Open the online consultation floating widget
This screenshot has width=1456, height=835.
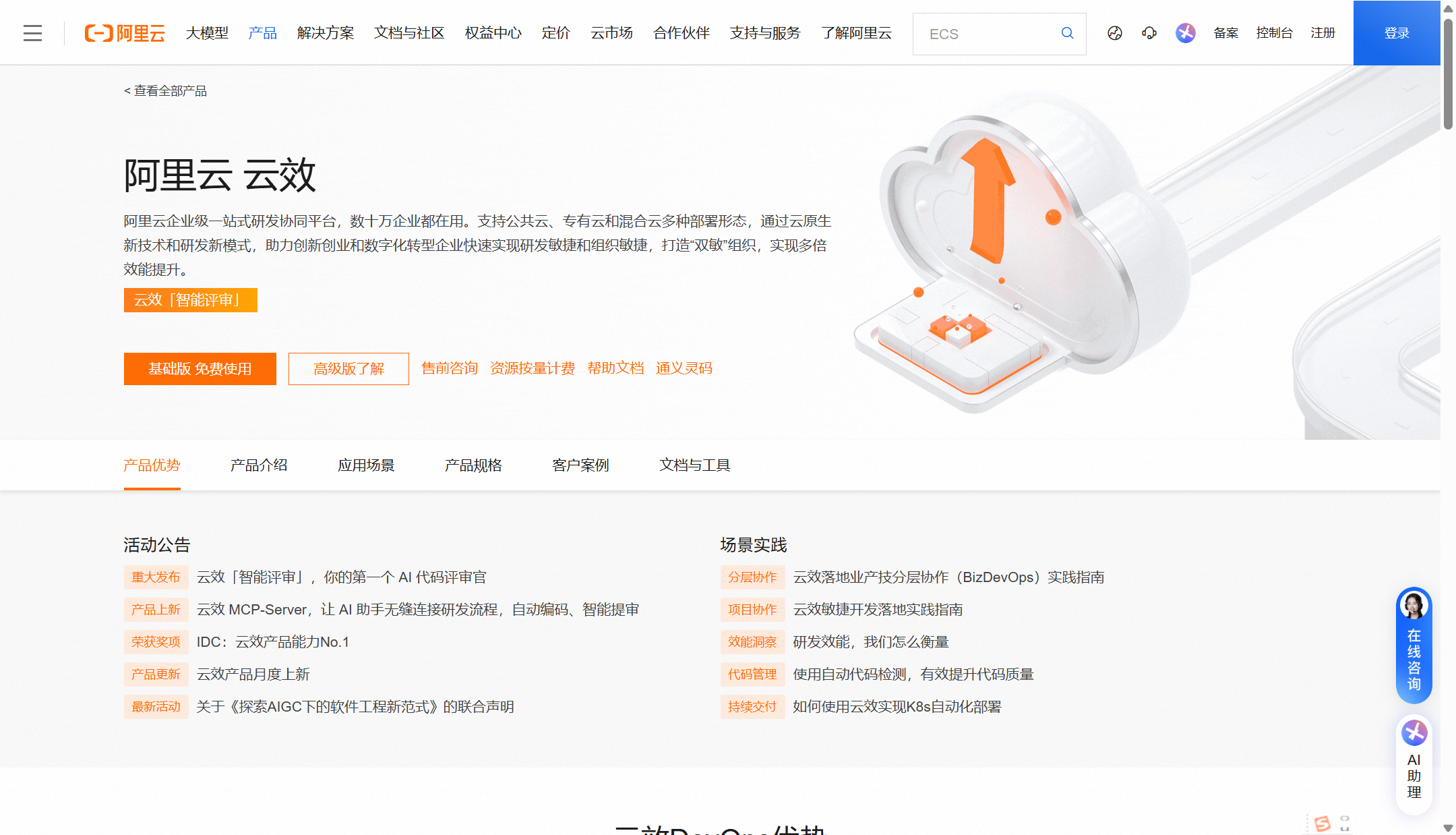pos(1414,645)
